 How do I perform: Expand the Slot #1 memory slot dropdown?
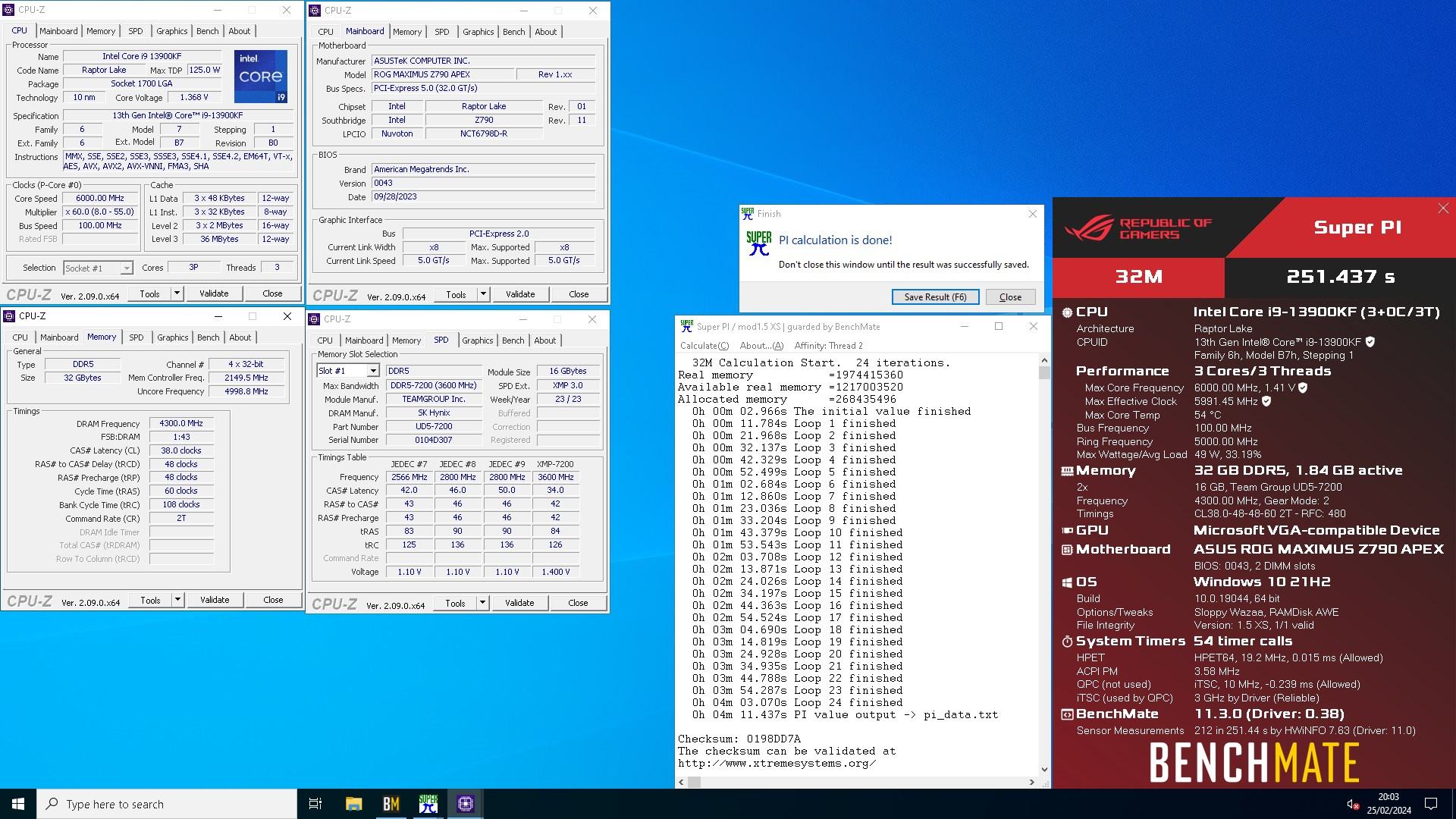tap(373, 372)
